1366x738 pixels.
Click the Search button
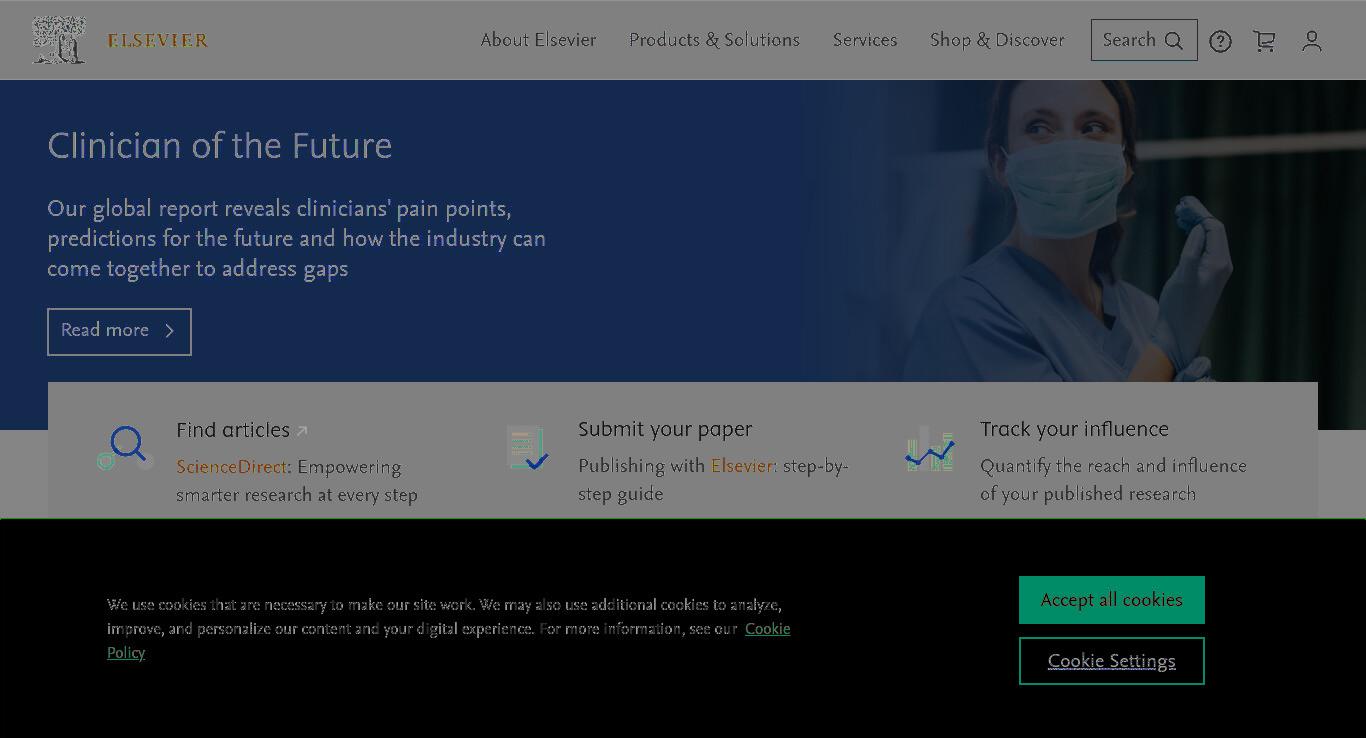pos(1144,40)
